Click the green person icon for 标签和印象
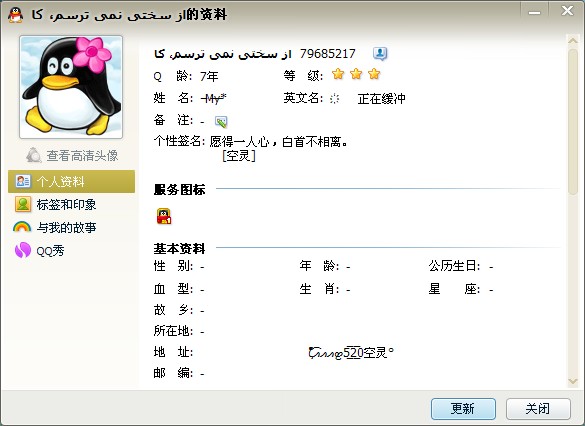Image resolution: width=585 pixels, height=426 pixels. (23, 204)
